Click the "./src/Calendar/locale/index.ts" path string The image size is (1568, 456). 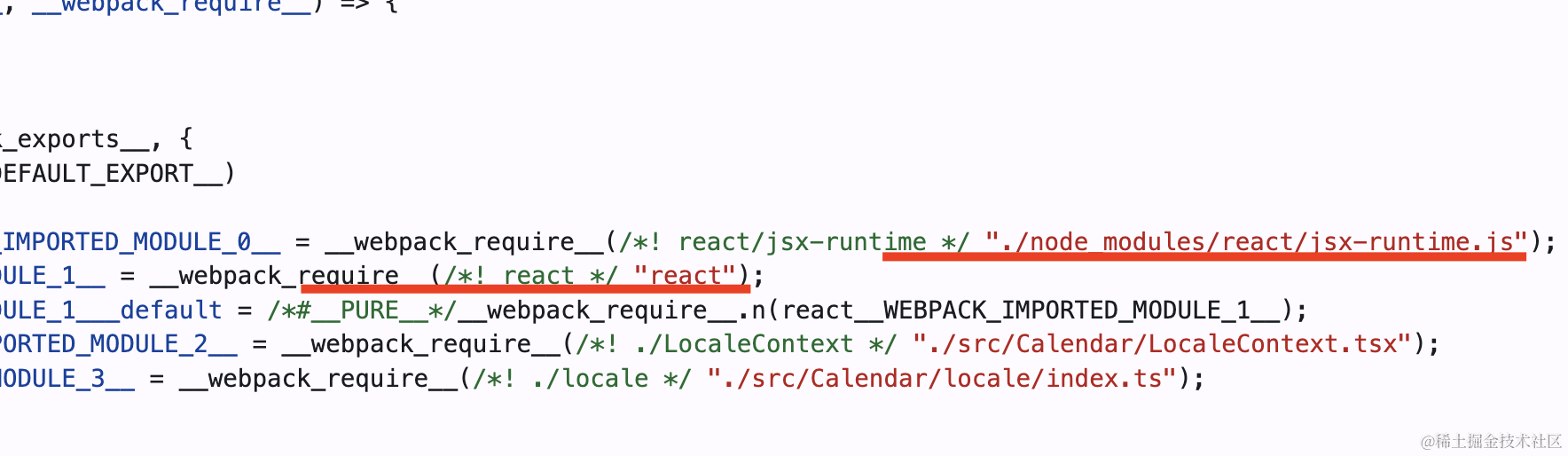coord(942,378)
